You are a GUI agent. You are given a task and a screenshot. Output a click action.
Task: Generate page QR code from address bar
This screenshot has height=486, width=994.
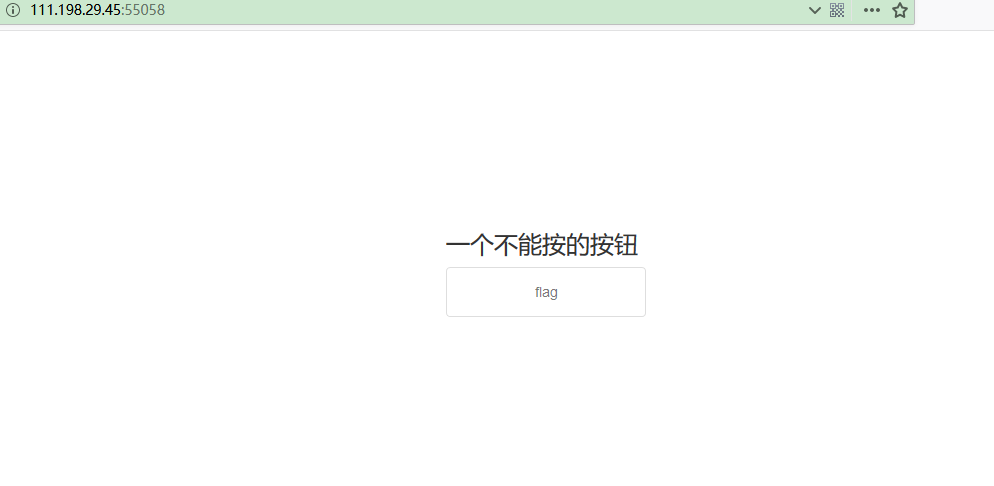(837, 10)
